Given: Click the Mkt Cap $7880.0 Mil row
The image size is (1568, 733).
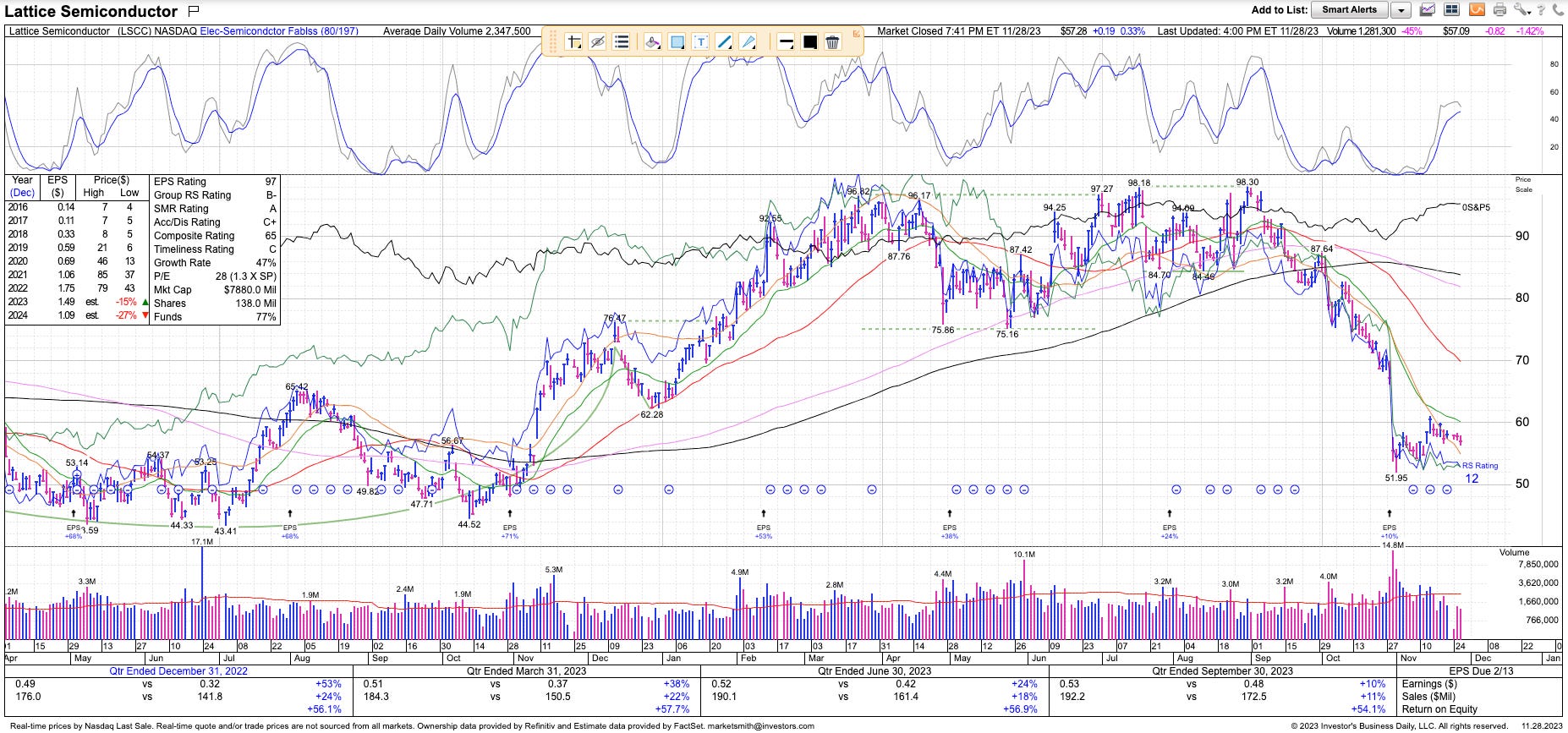Looking at the screenshot, I should [215, 290].
